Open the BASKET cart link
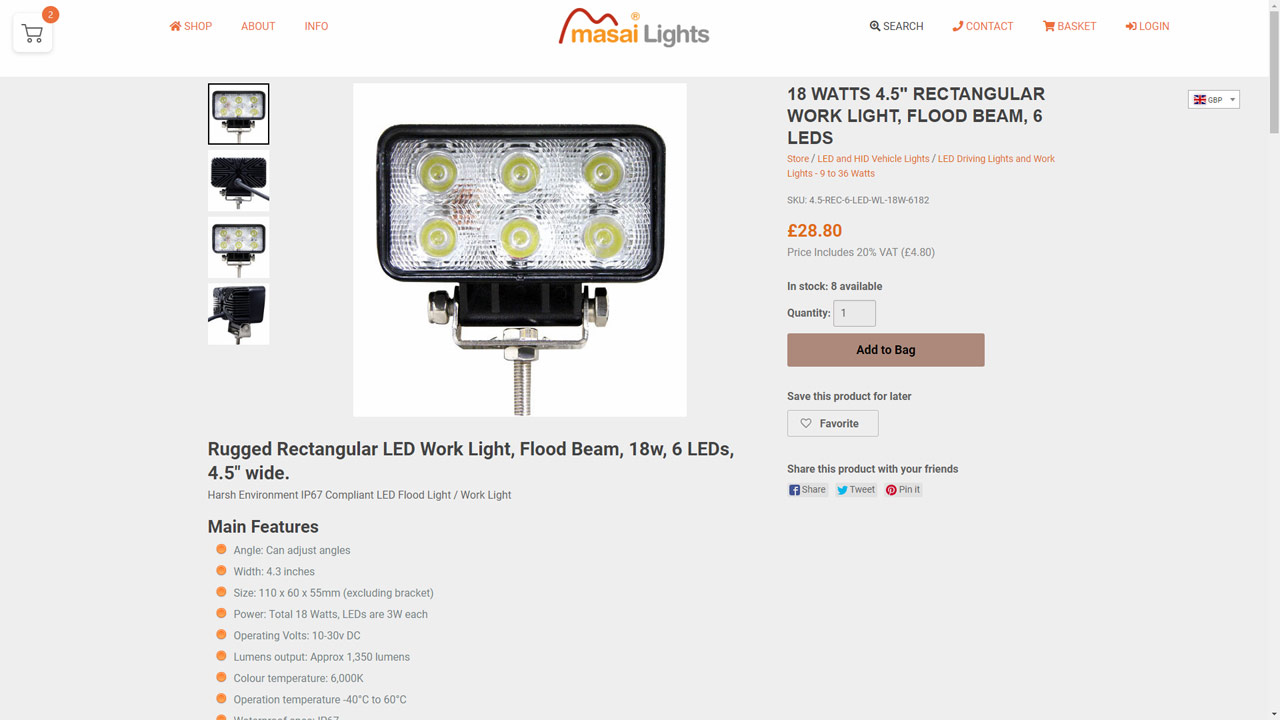Viewport: 1280px width, 720px height. [1069, 26]
